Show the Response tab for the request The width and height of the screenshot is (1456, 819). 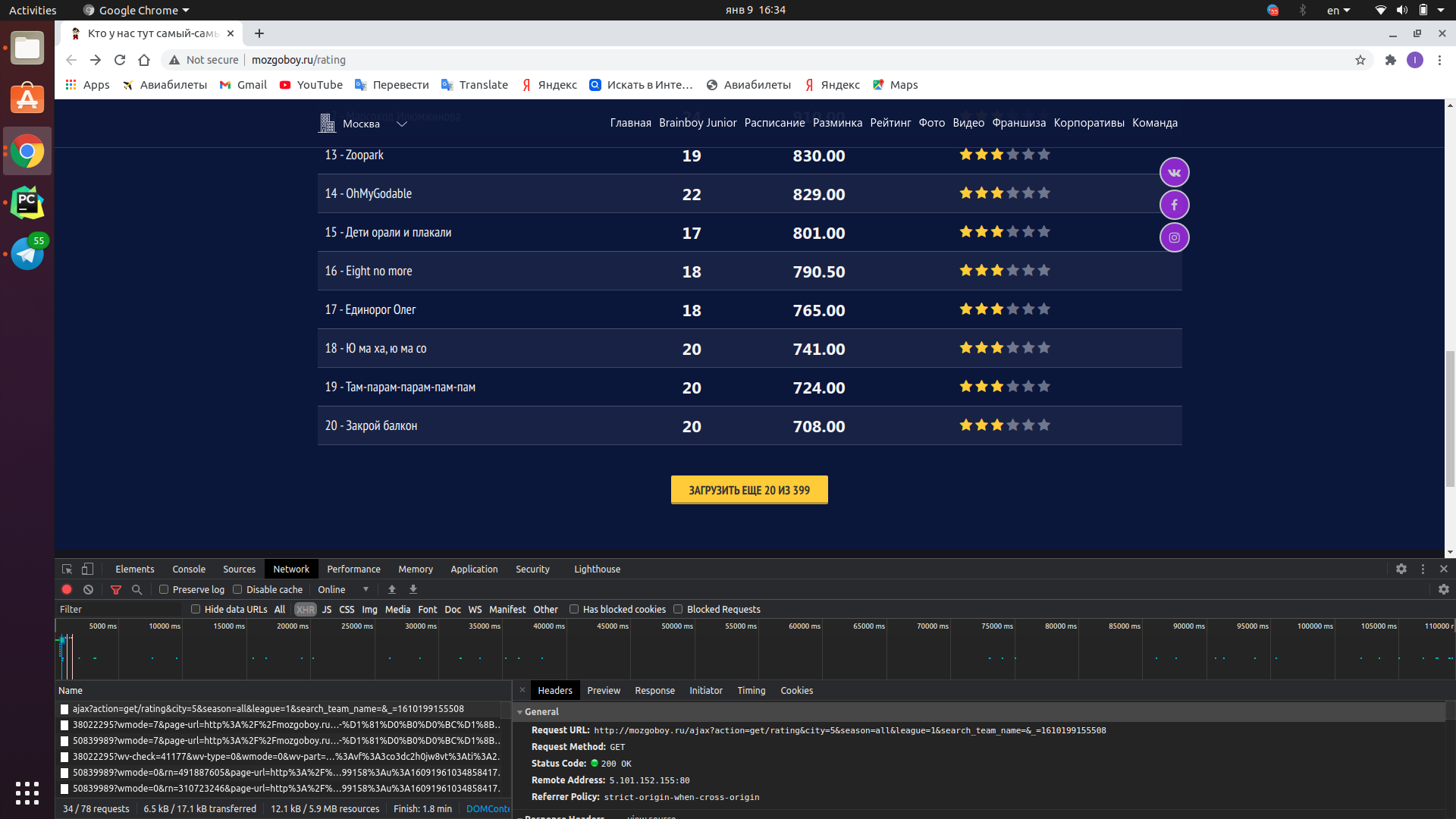tap(654, 690)
